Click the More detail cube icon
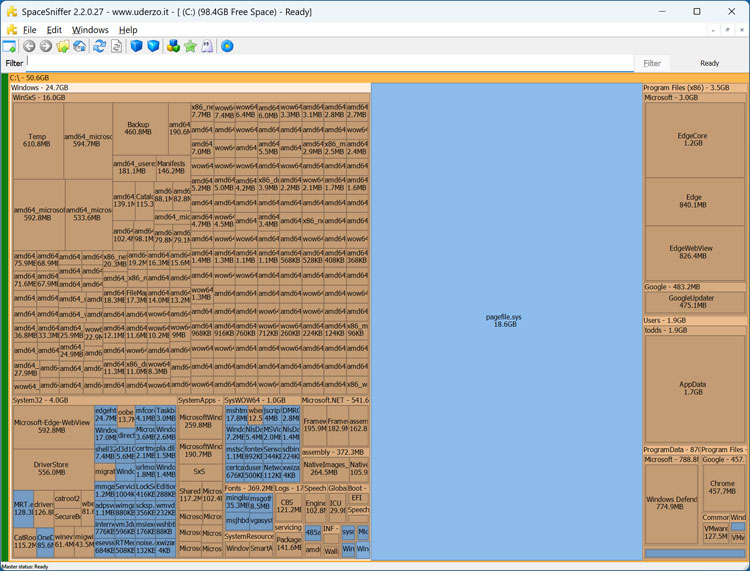The width and height of the screenshot is (750, 571). tap(153, 46)
